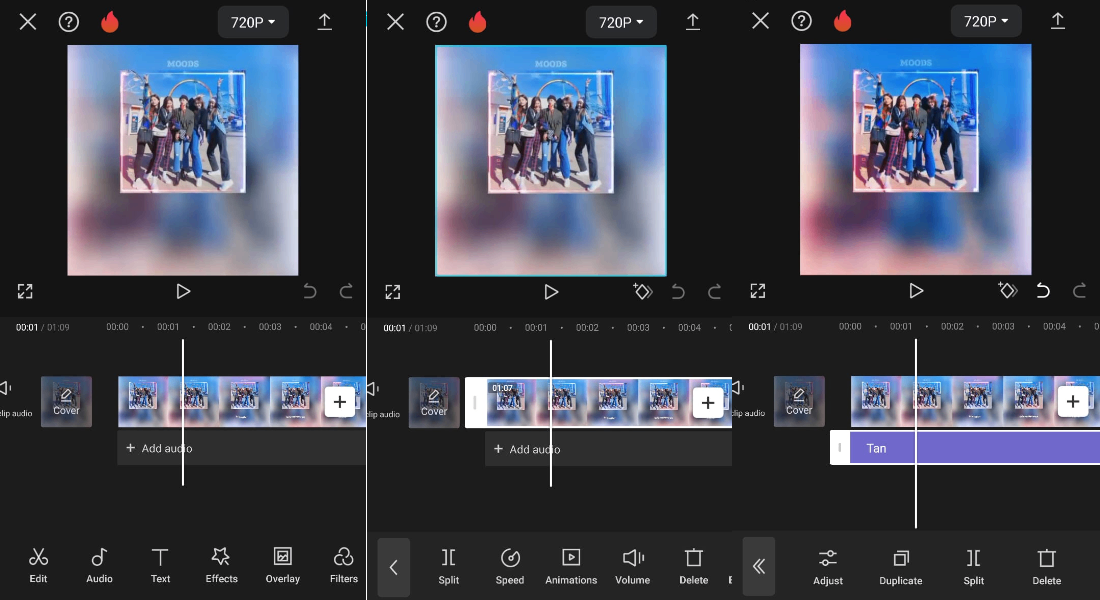Open Volume tool in middle panel
Image resolution: width=1100 pixels, height=600 pixels.
click(x=633, y=567)
